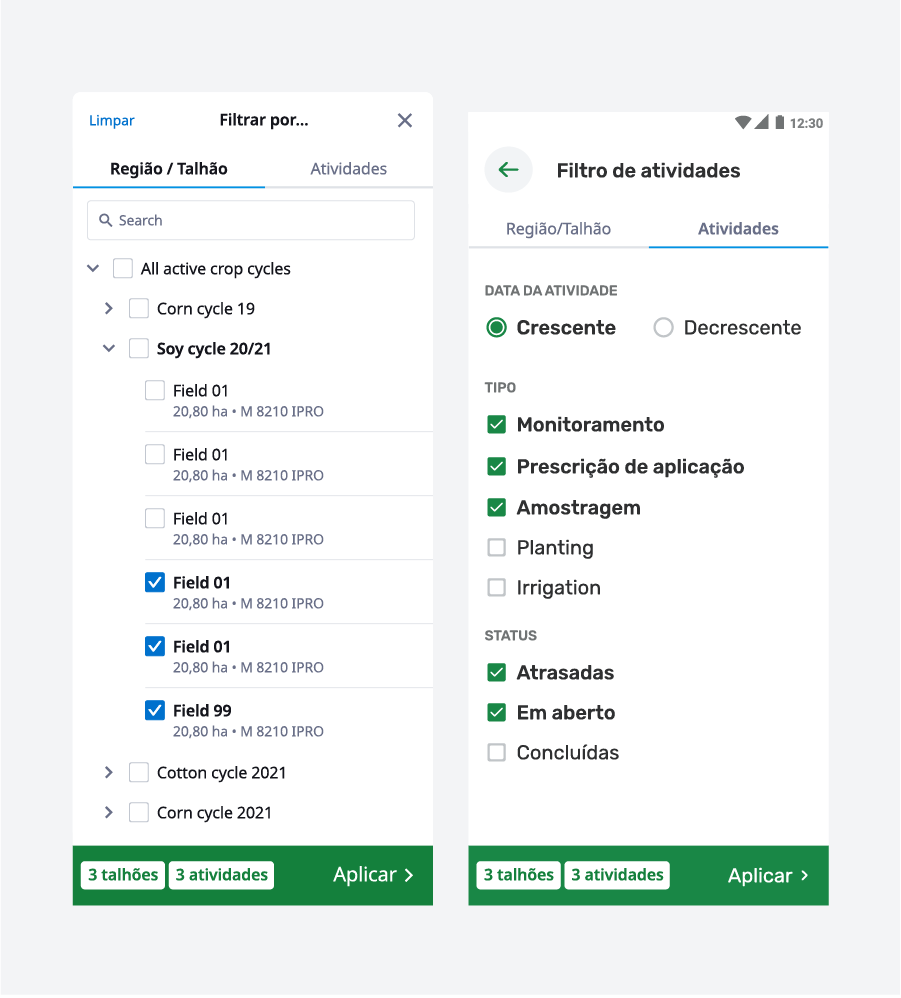Click the Limpar link
Viewport: 901px width, 998px height.
pyautogui.click(x=111, y=120)
